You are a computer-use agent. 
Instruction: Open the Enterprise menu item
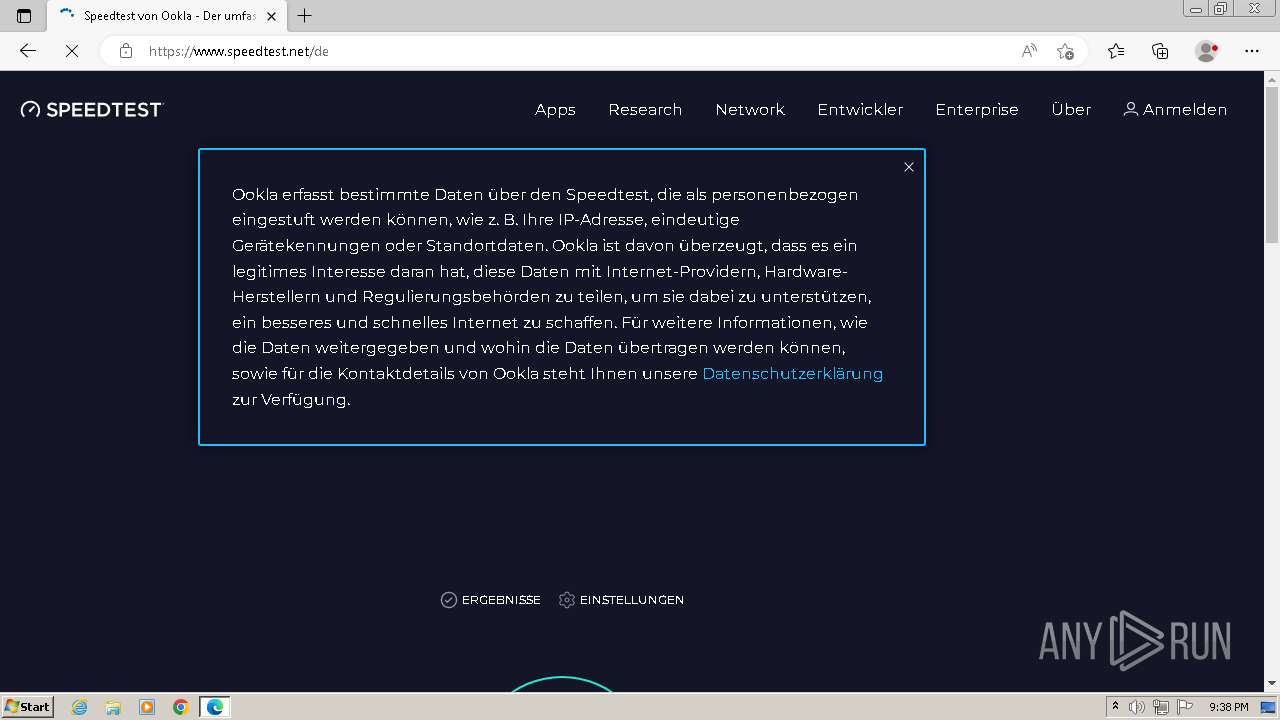click(x=977, y=109)
